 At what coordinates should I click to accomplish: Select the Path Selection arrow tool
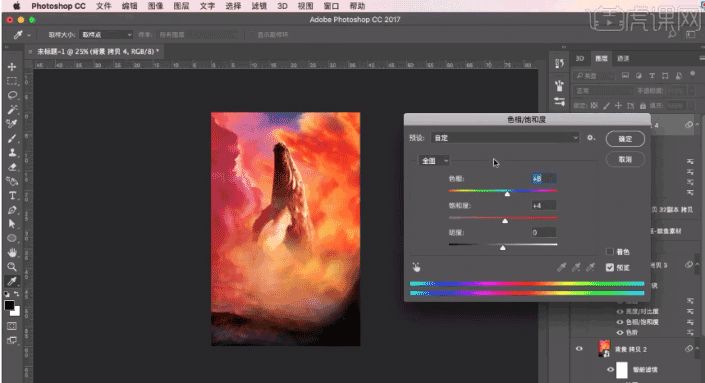(12, 224)
